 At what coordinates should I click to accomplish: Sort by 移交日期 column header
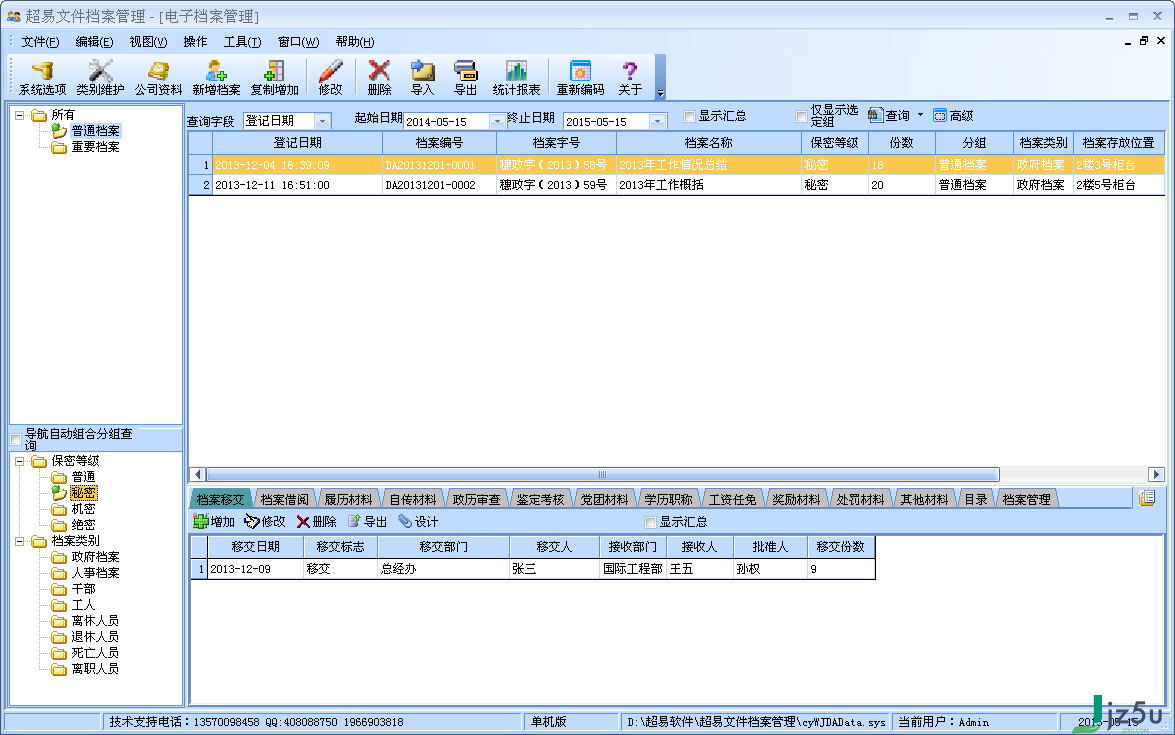(x=255, y=547)
